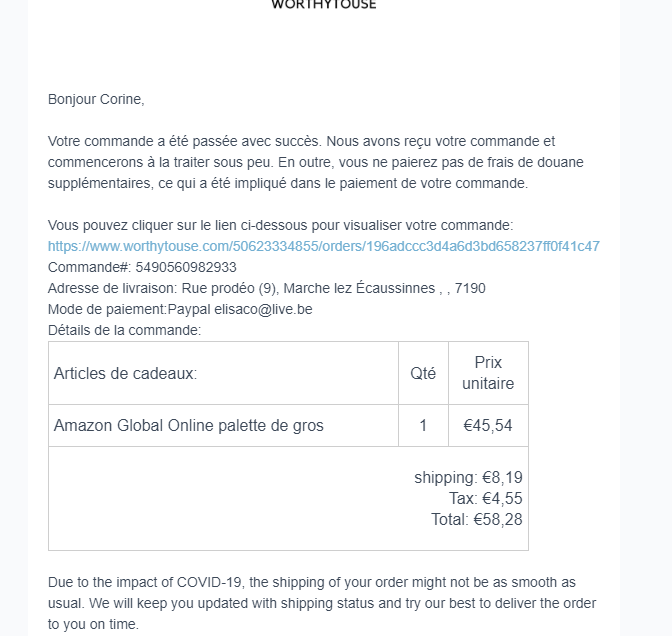Click the quantity cell showing 1
This screenshot has width=672, height=636.
423,425
